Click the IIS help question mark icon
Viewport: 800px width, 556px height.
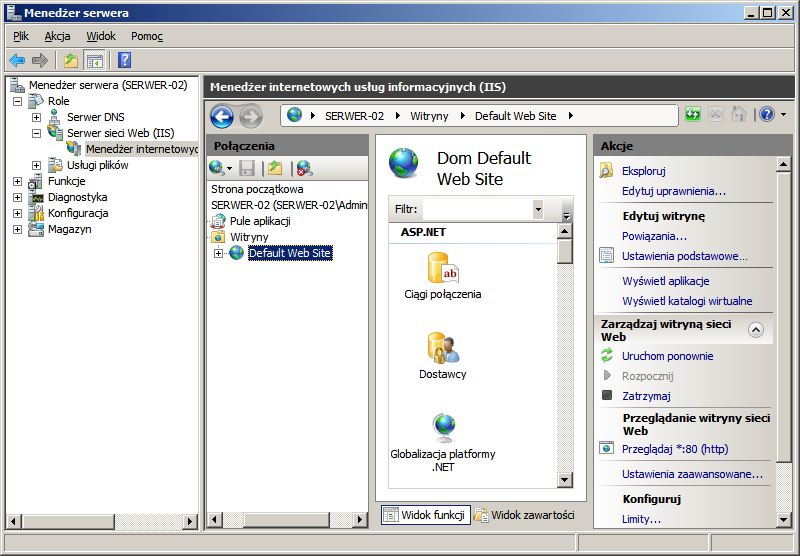767,114
